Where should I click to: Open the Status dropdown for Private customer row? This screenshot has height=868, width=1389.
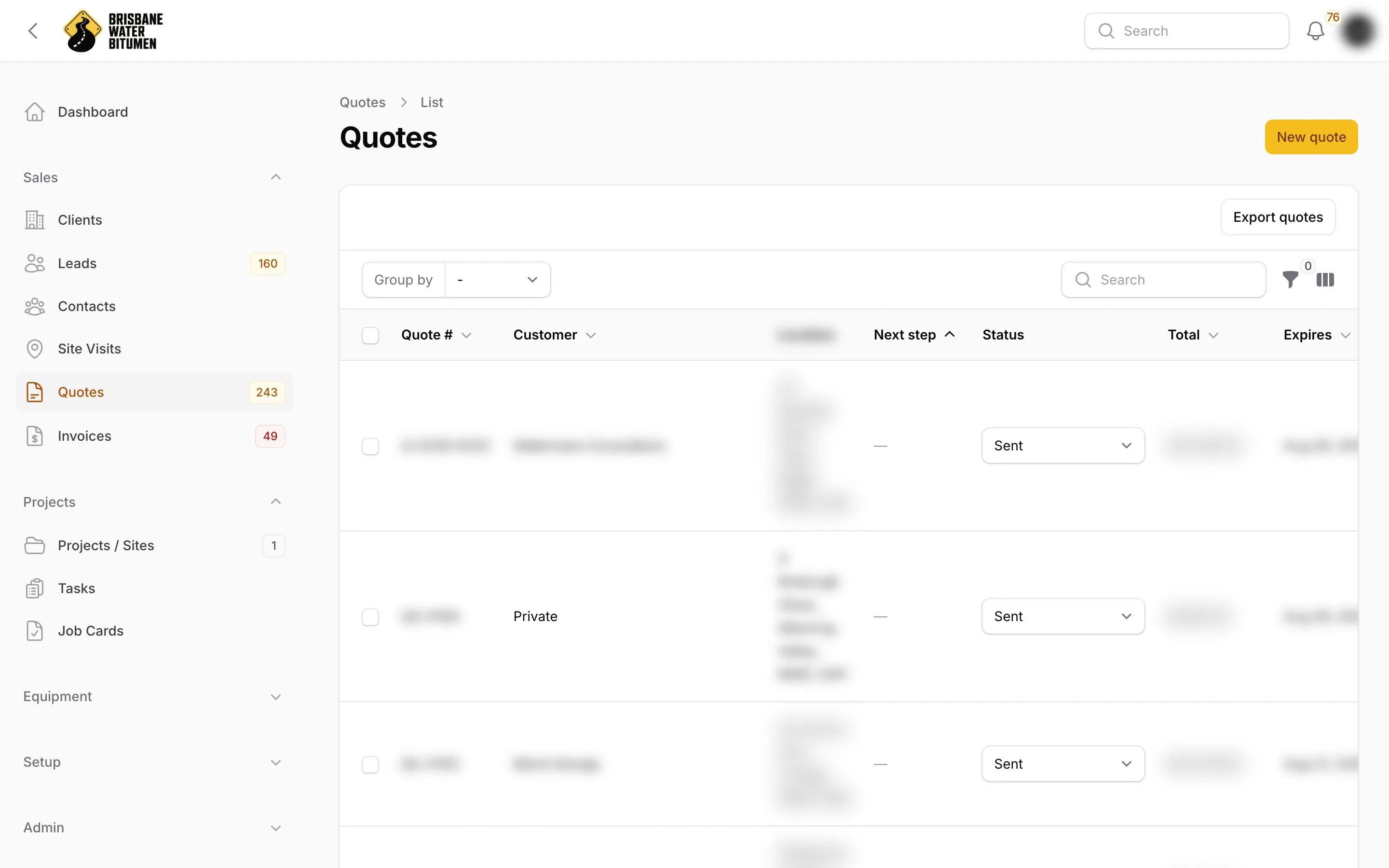1063,616
